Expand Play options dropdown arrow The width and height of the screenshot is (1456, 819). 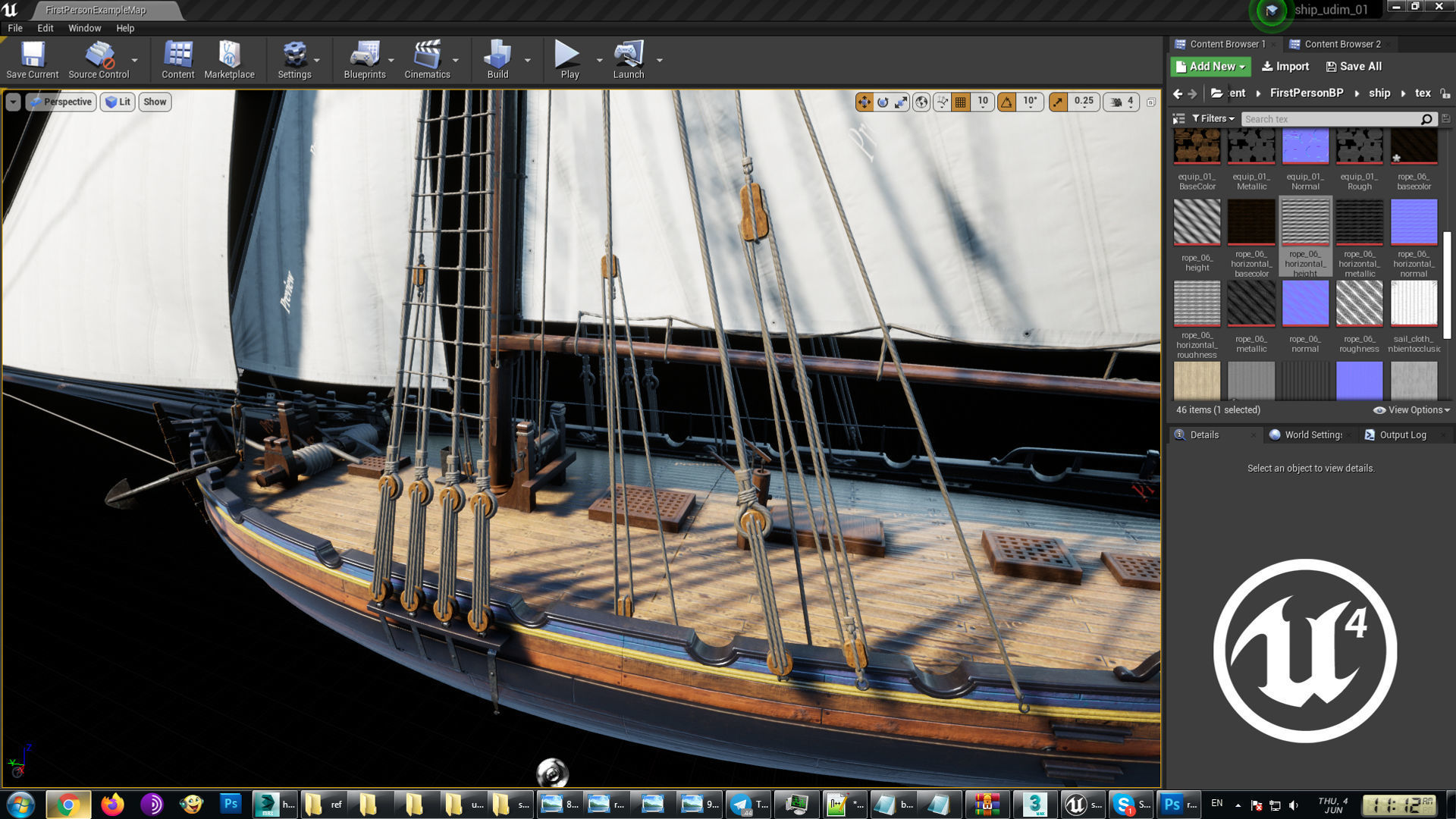click(599, 60)
